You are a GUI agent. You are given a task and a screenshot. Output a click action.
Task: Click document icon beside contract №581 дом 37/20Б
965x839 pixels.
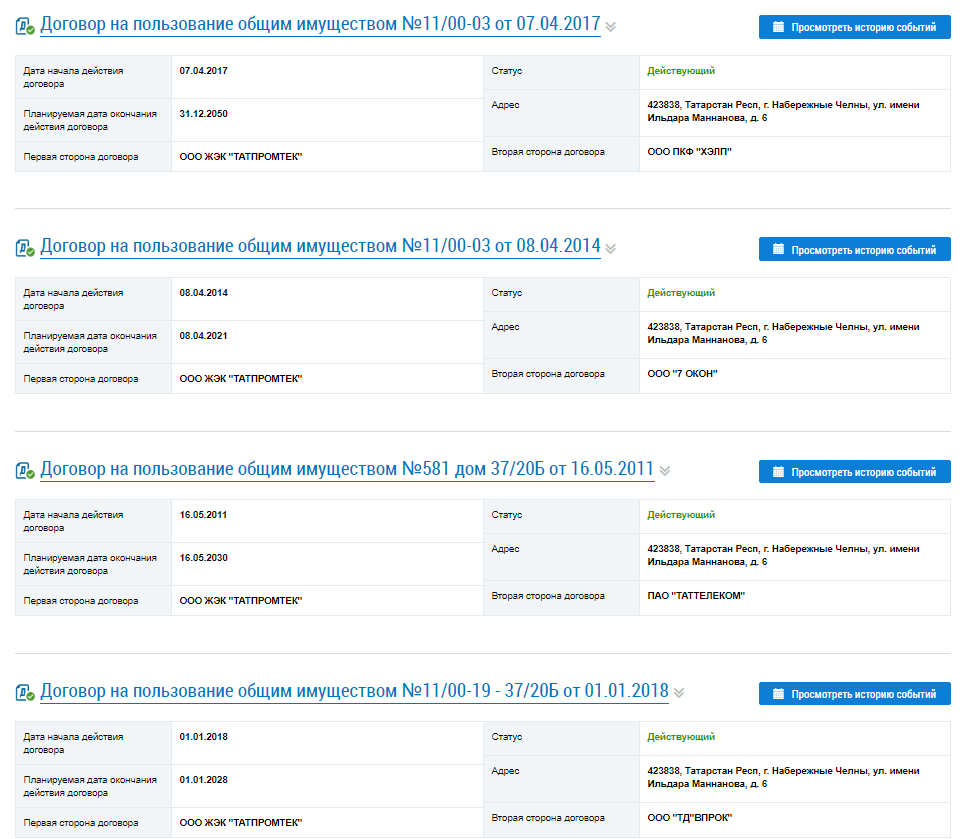tap(25, 471)
